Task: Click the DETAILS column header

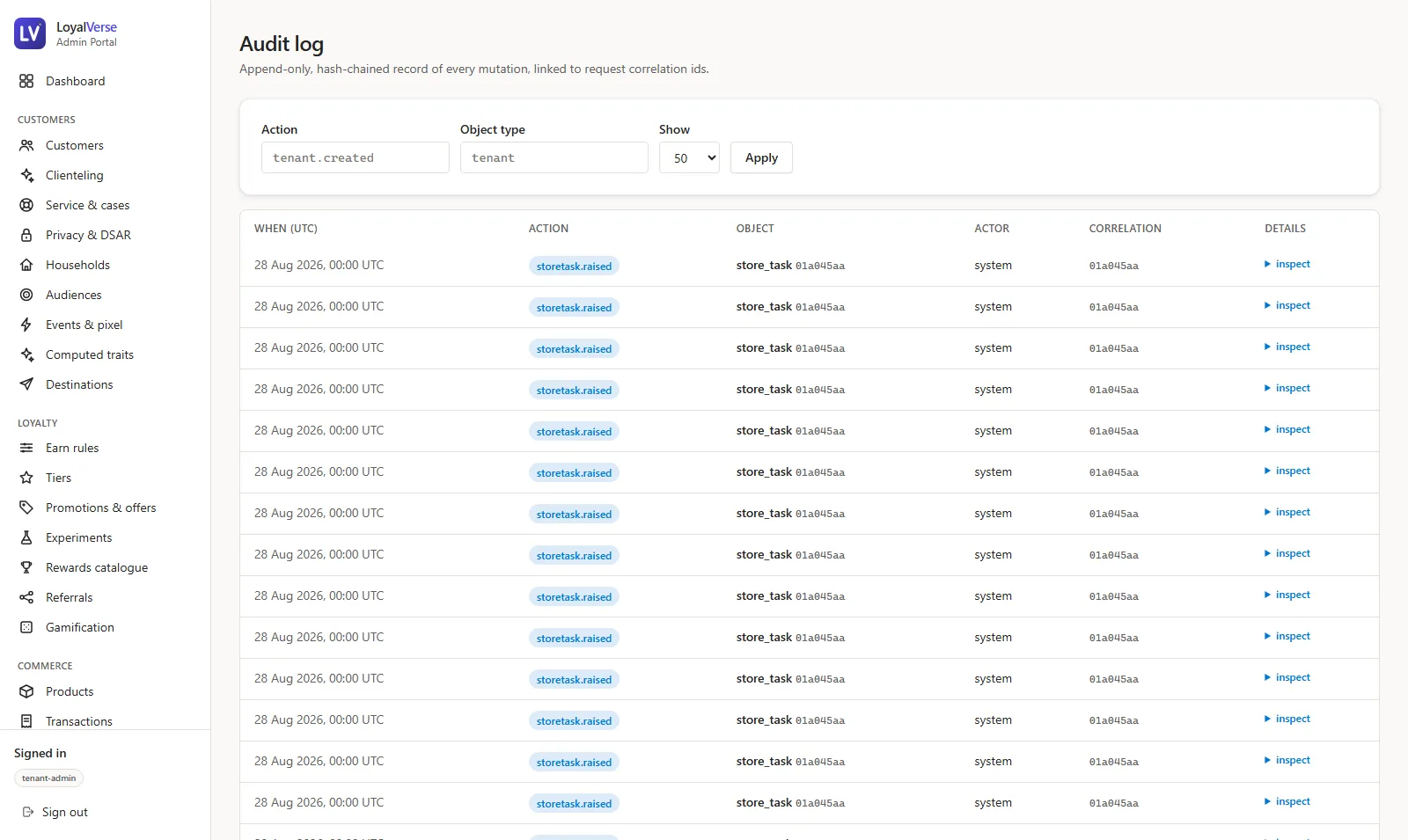Action: point(1285,228)
